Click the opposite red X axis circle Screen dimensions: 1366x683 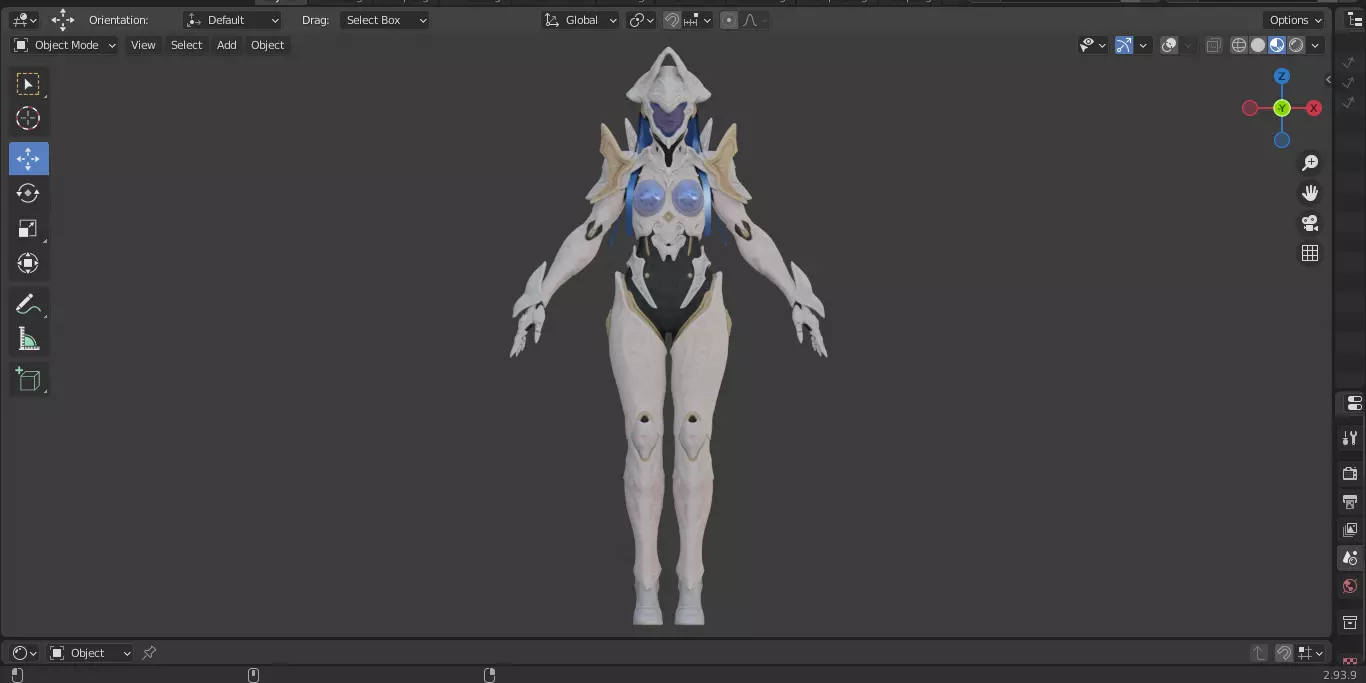pos(1250,108)
